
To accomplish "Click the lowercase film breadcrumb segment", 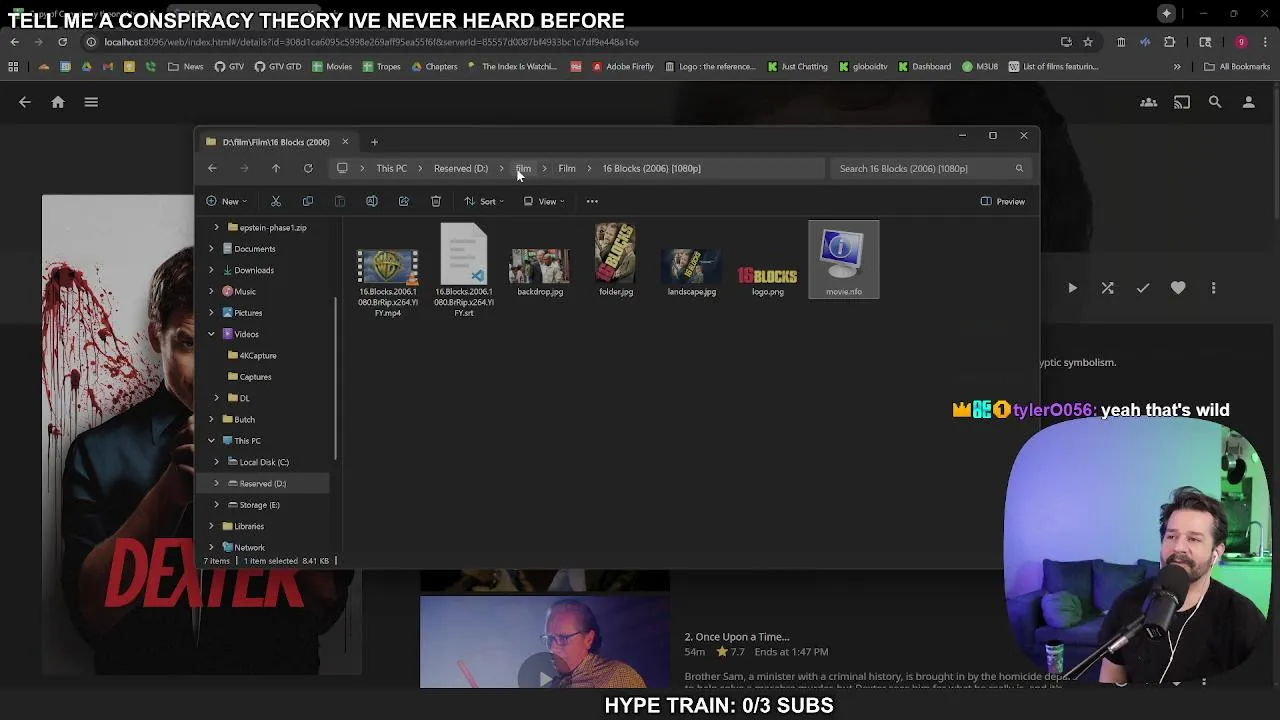I will (524, 168).
